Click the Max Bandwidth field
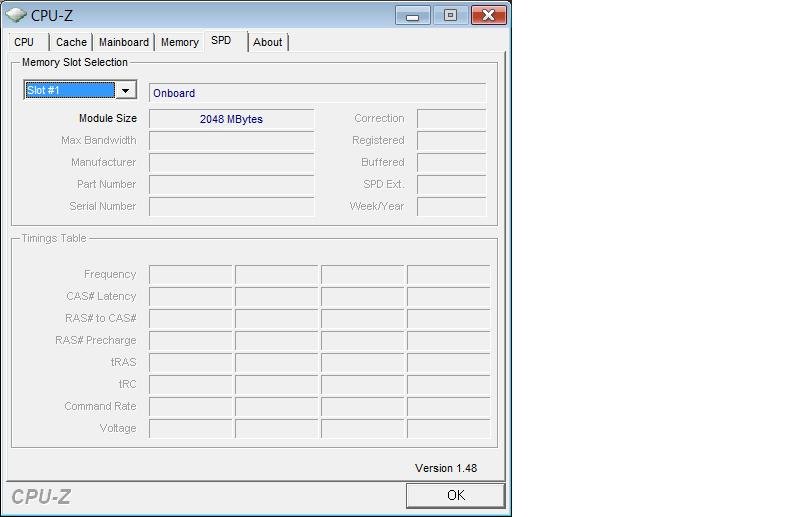This screenshot has height=517, width=800. (x=232, y=141)
